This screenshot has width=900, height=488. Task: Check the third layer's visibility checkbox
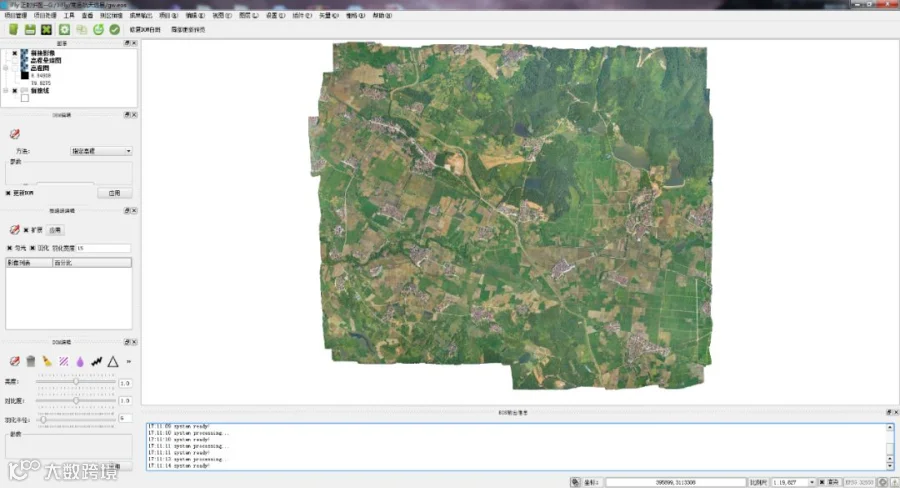pyautogui.click(x=15, y=68)
